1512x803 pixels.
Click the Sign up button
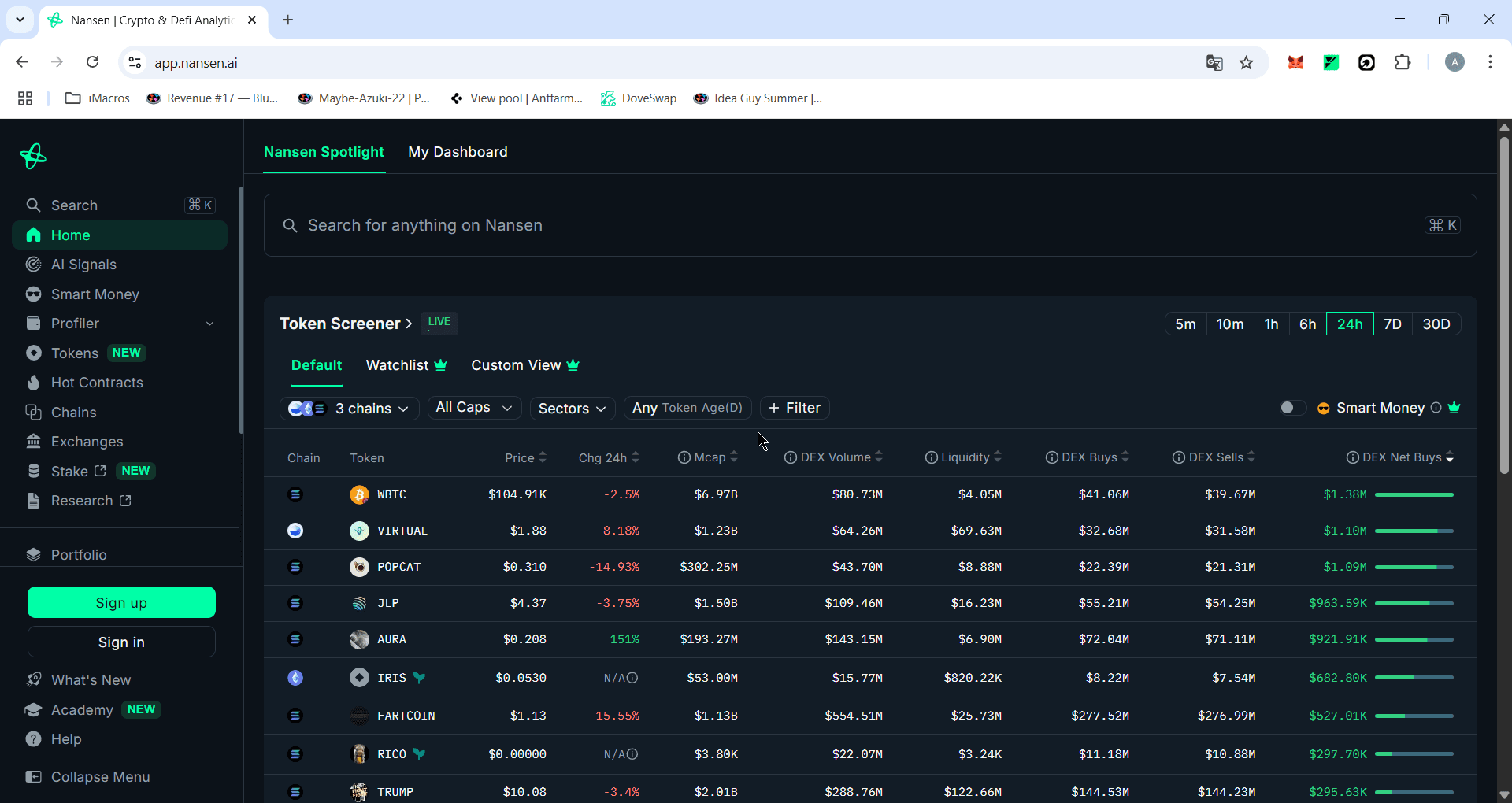[121, 603]
